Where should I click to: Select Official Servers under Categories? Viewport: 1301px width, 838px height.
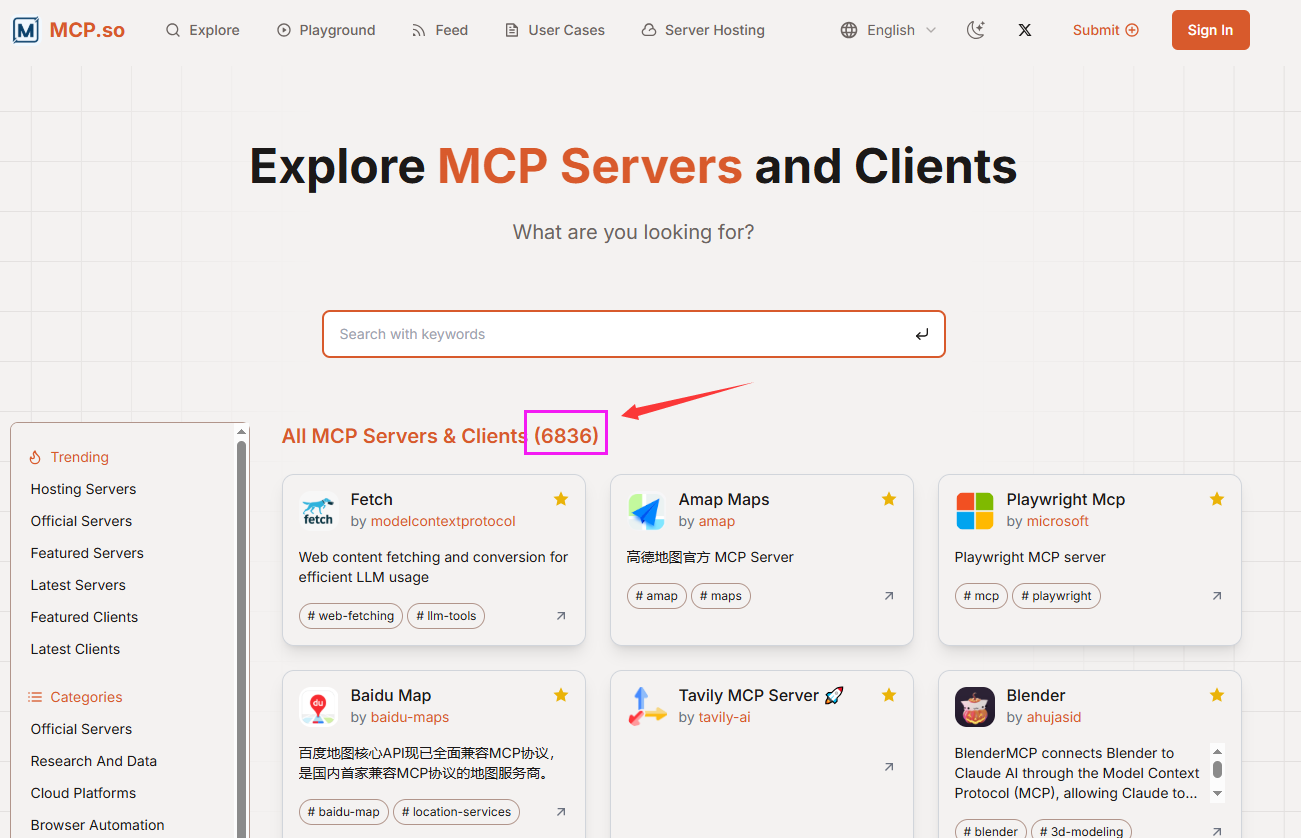tap(81, 729)
